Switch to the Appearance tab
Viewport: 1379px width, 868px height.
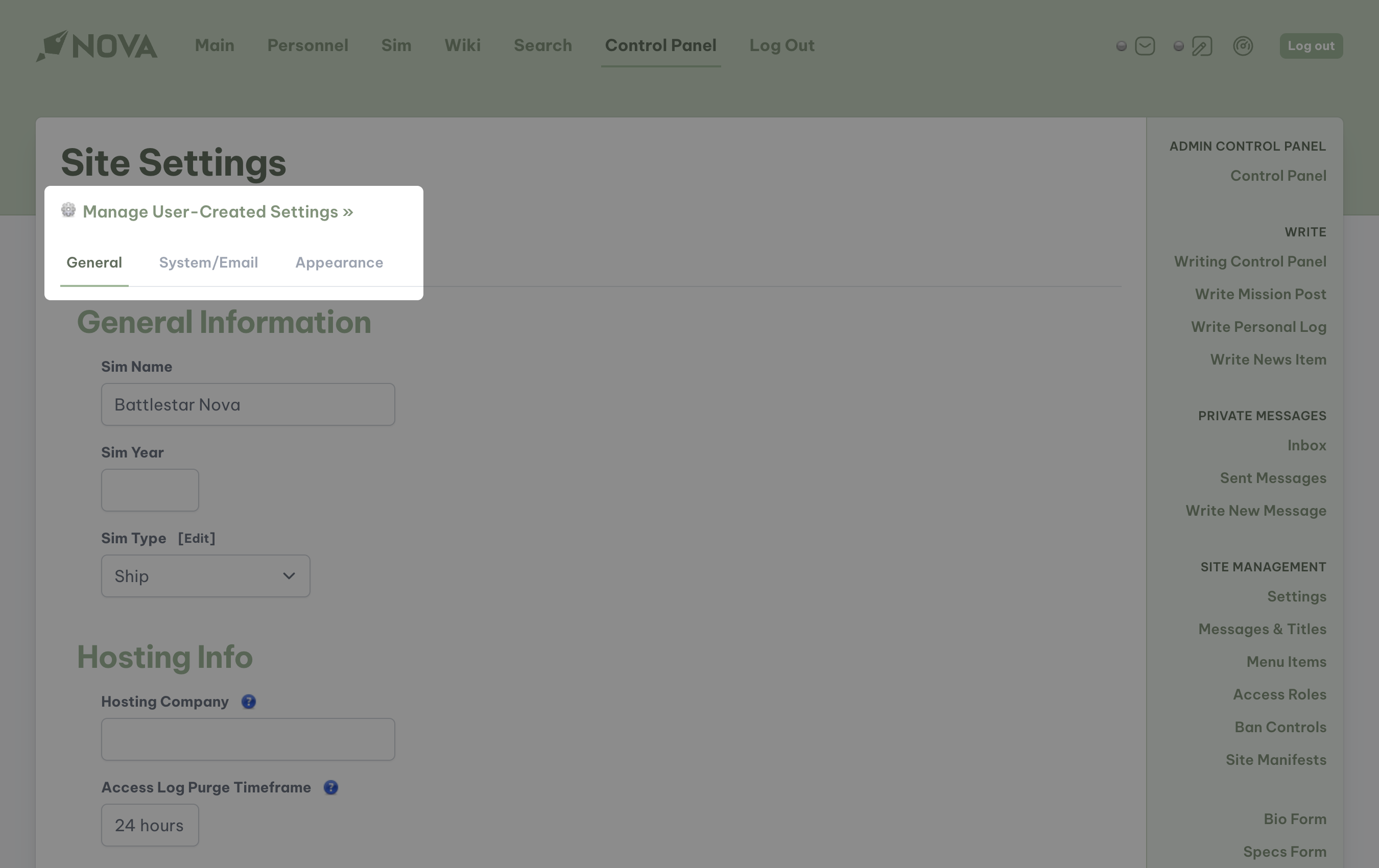point(339,263)
